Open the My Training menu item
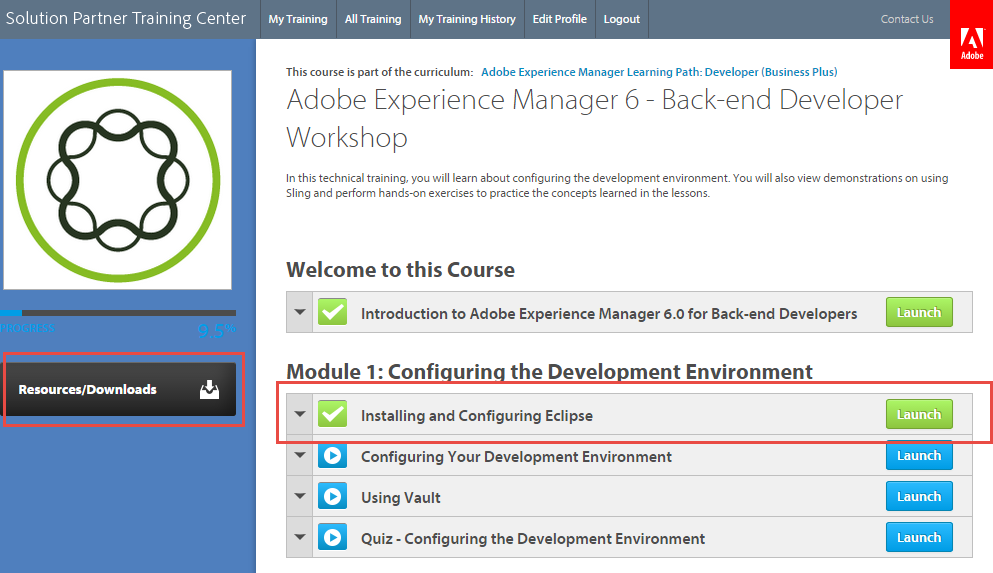This screenshot has height=573, width=993. 297,19
